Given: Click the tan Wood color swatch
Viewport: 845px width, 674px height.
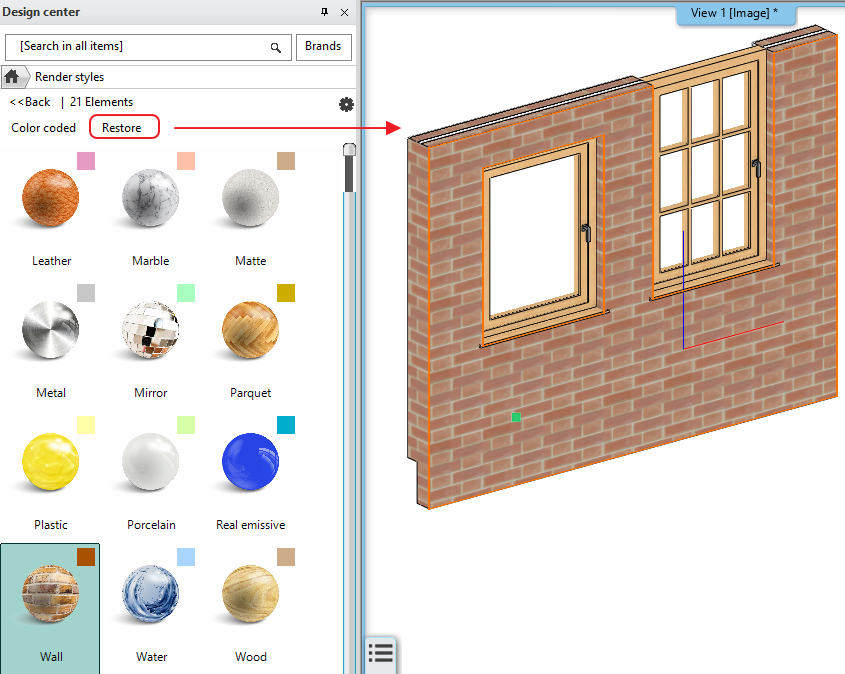Looking at the screenshot, I should (x=286, y=557).
